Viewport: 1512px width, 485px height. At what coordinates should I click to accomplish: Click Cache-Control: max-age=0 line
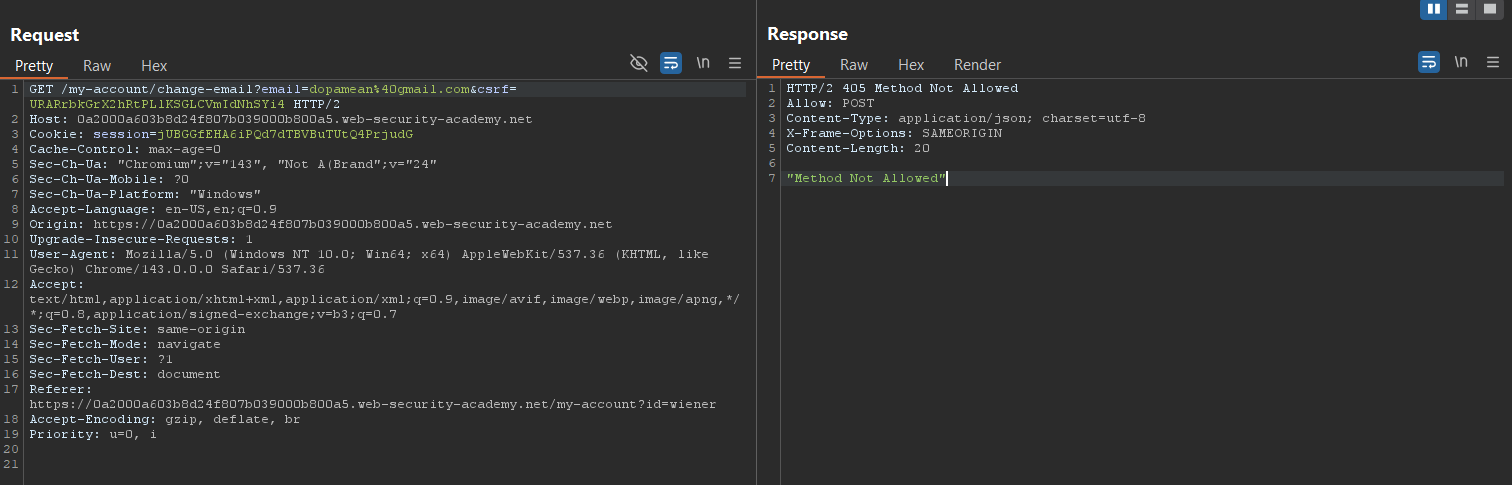coord(125,149)
